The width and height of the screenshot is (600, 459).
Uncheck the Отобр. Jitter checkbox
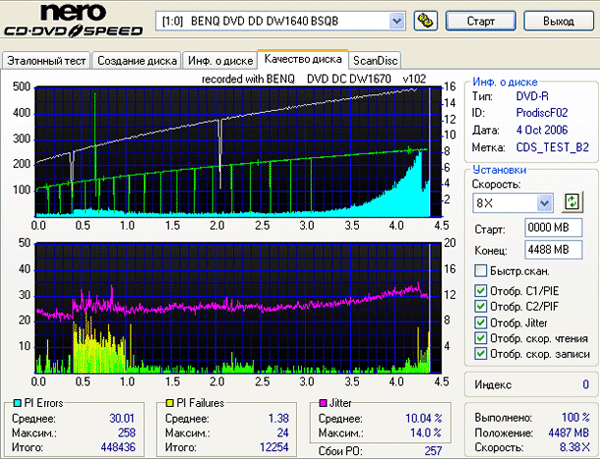point(482,322)
